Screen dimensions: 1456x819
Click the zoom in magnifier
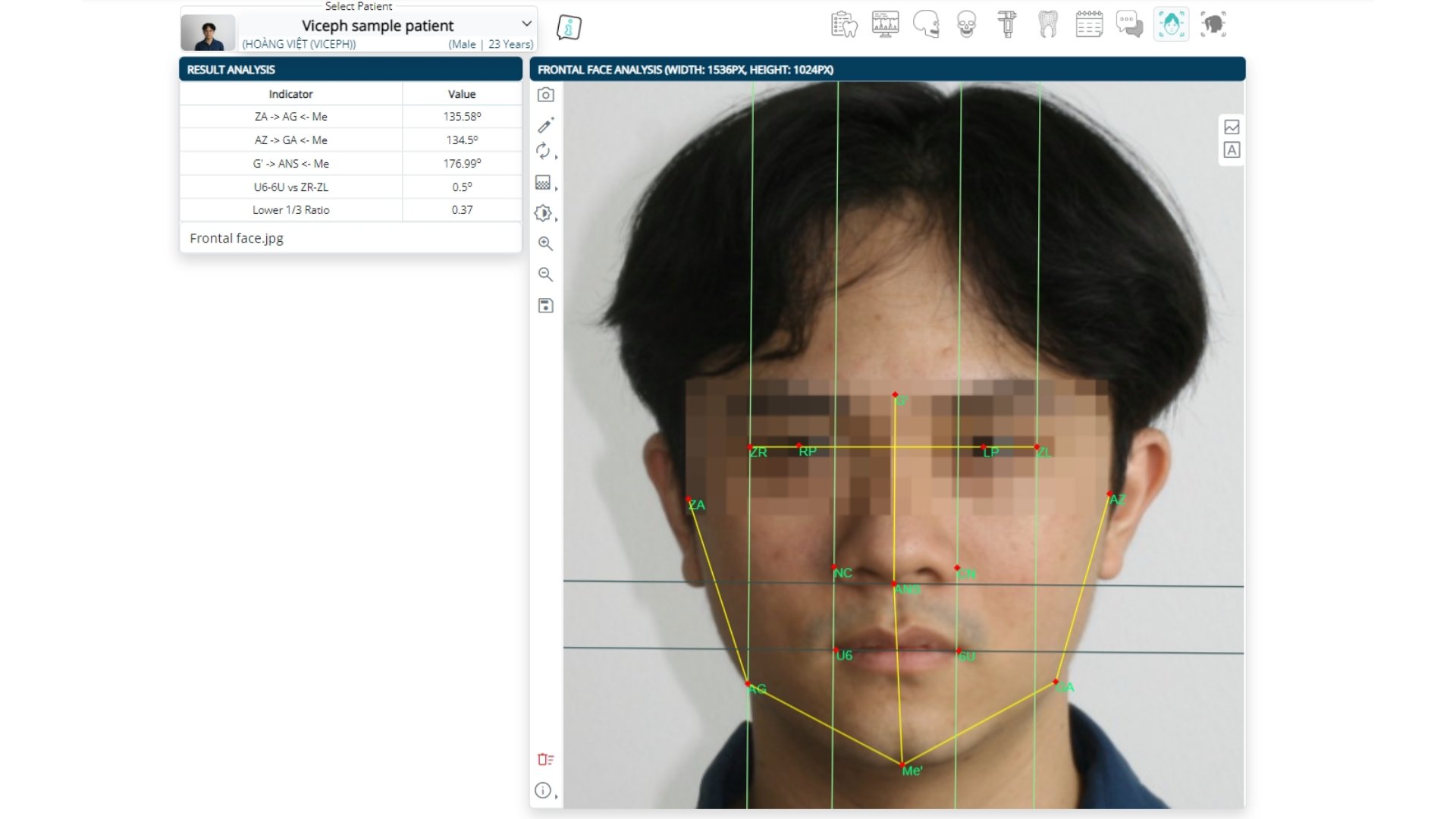point(545,243)
